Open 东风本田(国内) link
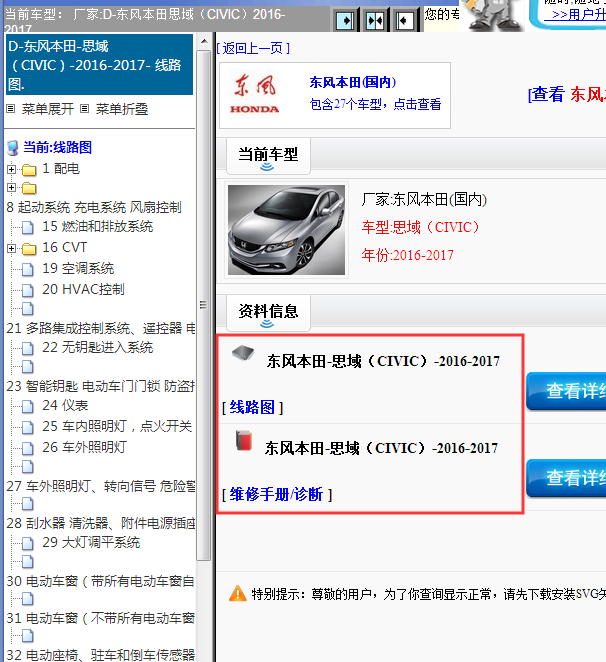606x662 pixels. pos(353,82)
